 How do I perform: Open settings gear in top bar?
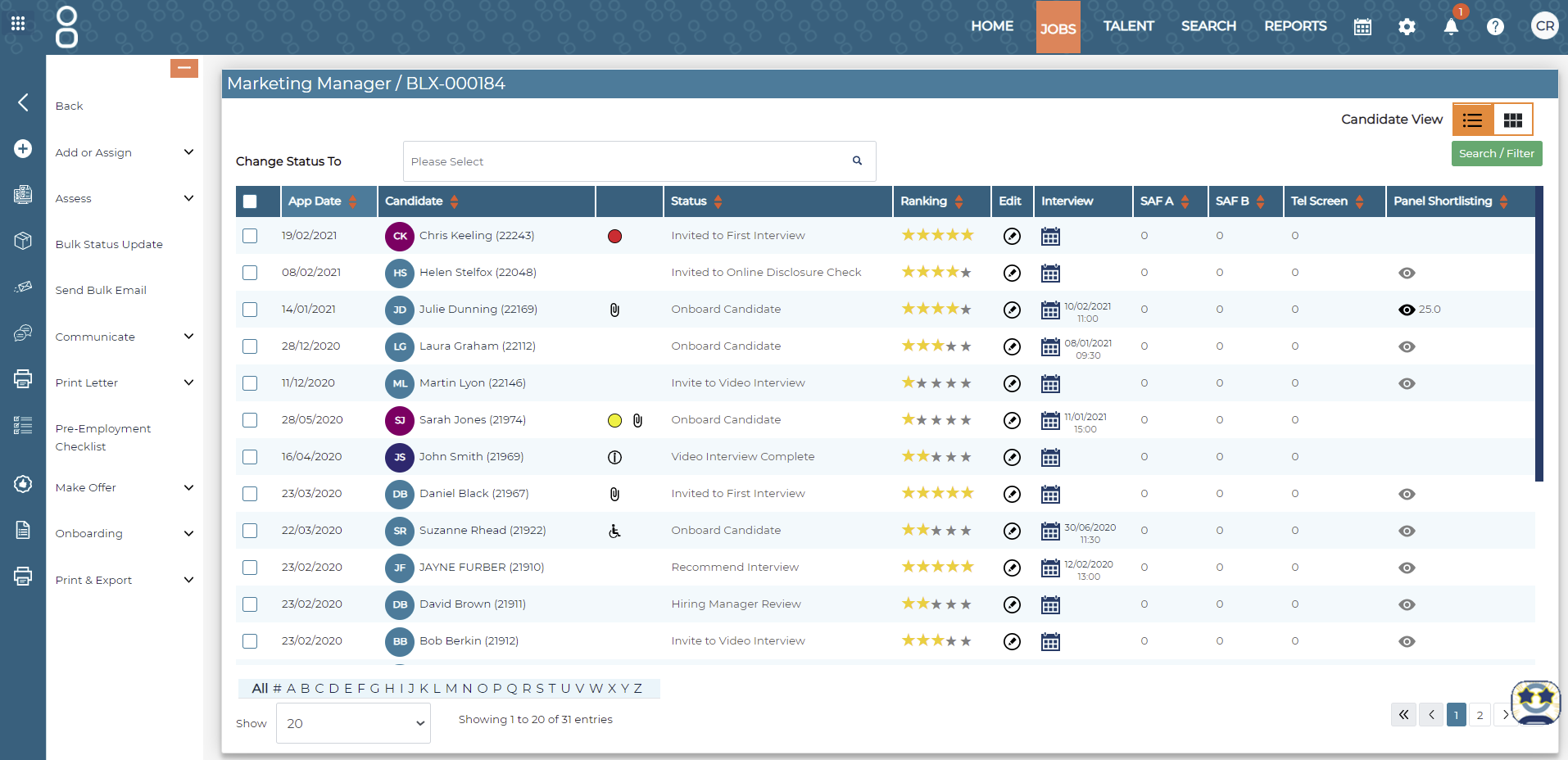click(x=1407, y=27)
